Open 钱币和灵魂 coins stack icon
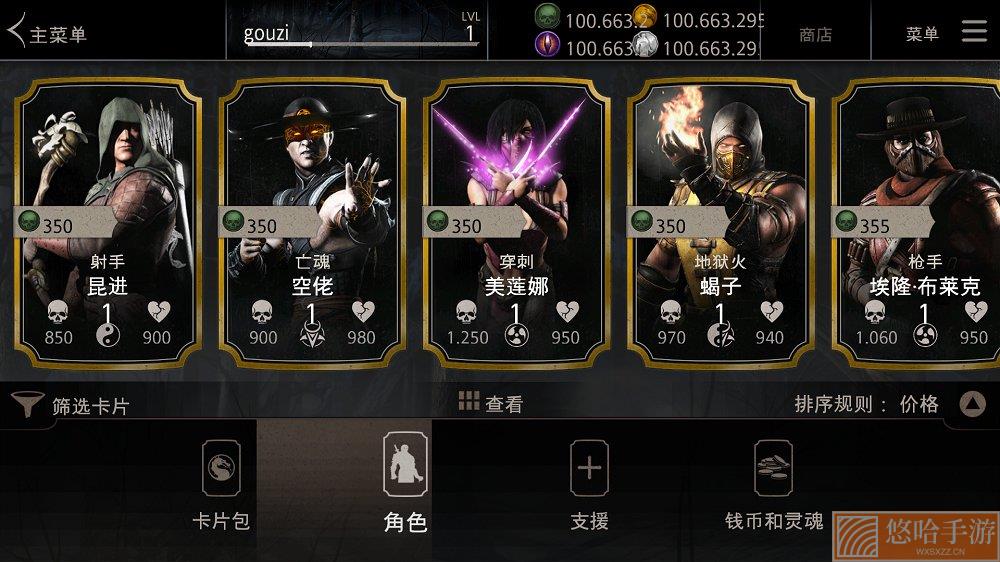1000x562 pixels. coord(773,468)
